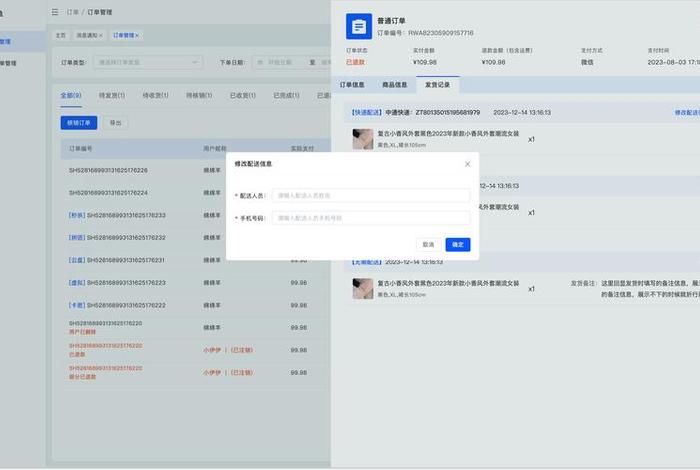
Task: Open the 商品信息 tab in order detail
Action: (395, 85)
